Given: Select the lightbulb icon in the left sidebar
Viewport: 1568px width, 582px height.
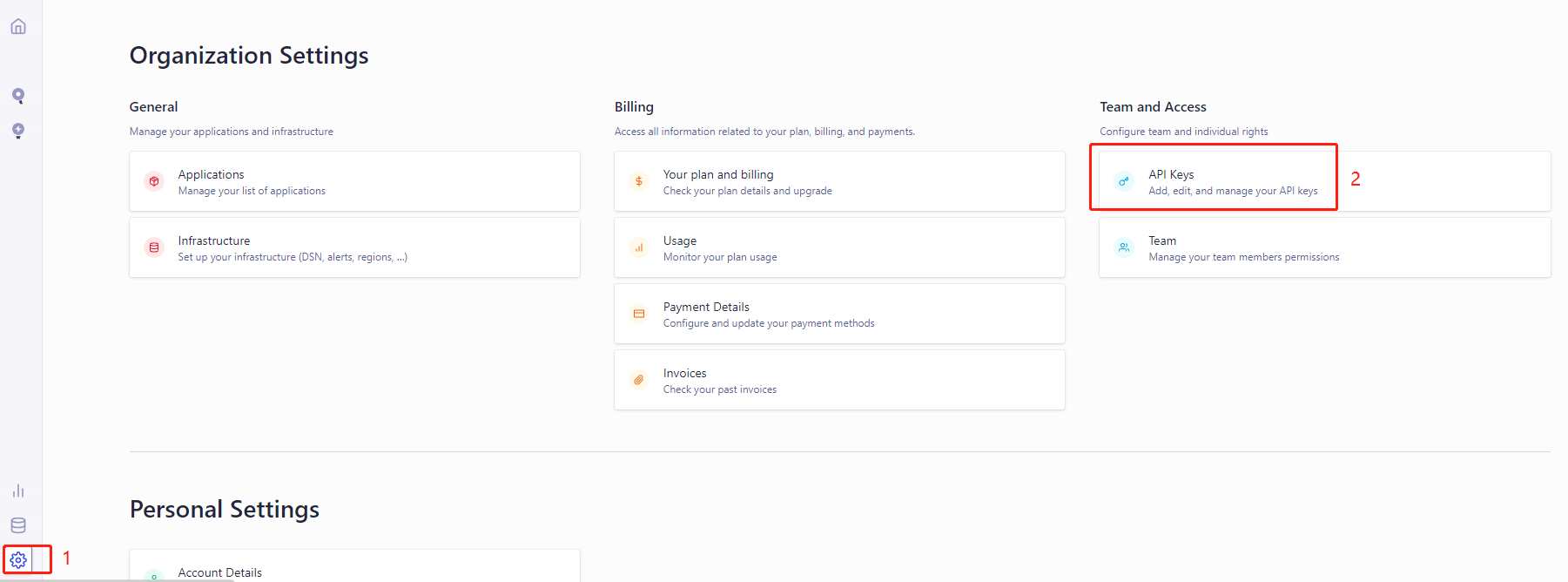Looking at the screenshot, I should tap(18, 131).
